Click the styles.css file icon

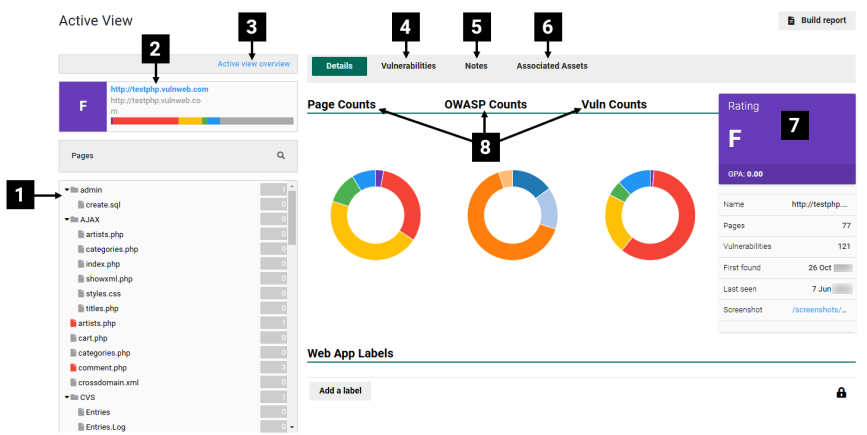[81, 294]
